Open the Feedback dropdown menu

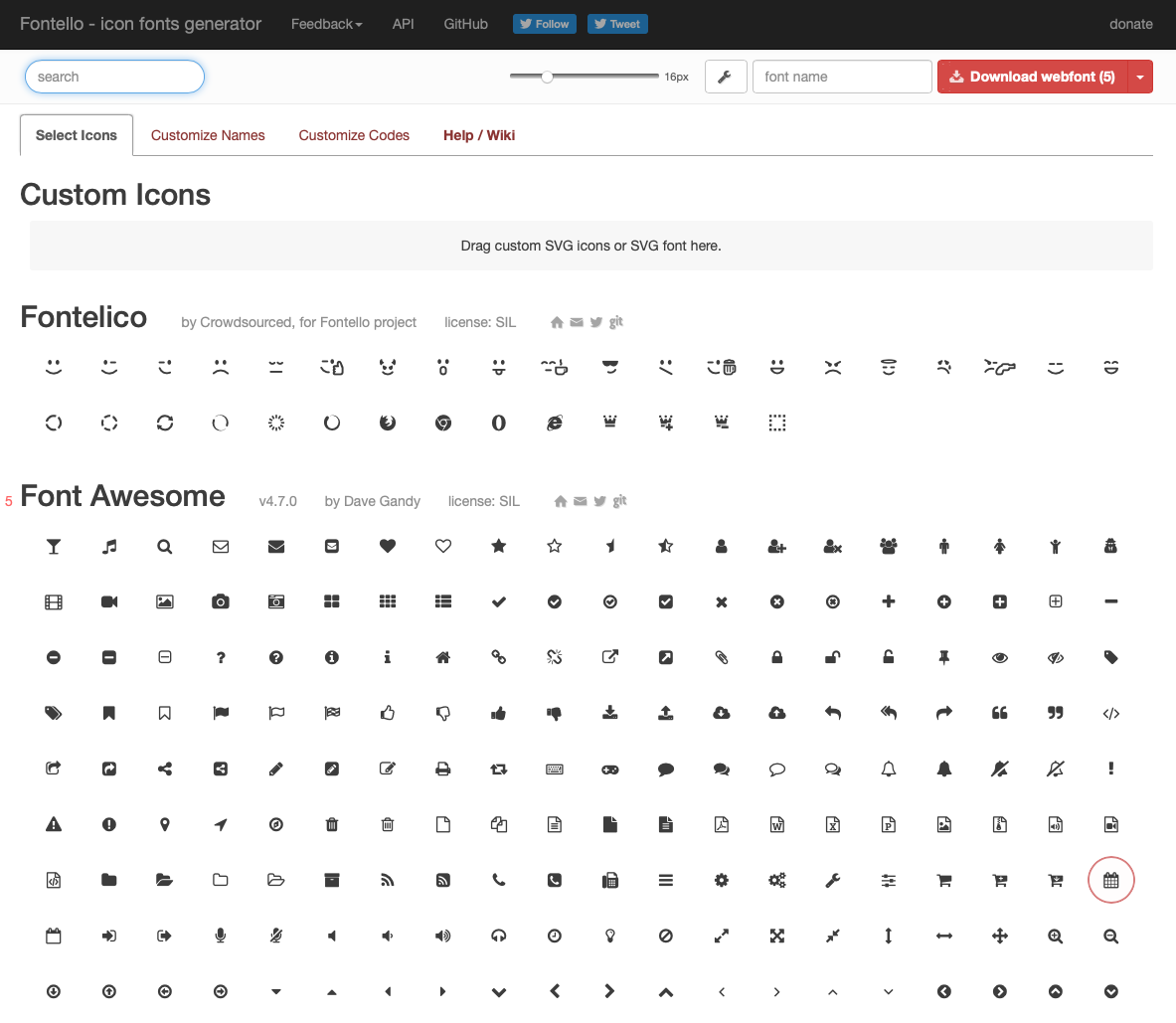click(x=326, y=24)
